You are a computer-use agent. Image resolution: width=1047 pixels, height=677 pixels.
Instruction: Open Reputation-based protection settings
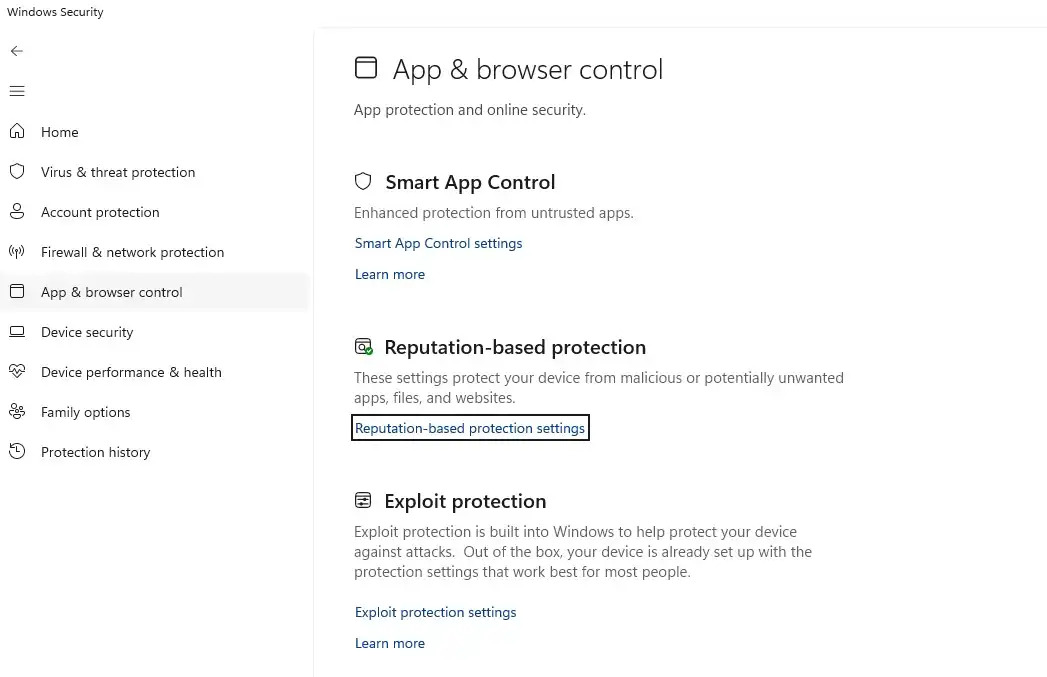point(470,427)
